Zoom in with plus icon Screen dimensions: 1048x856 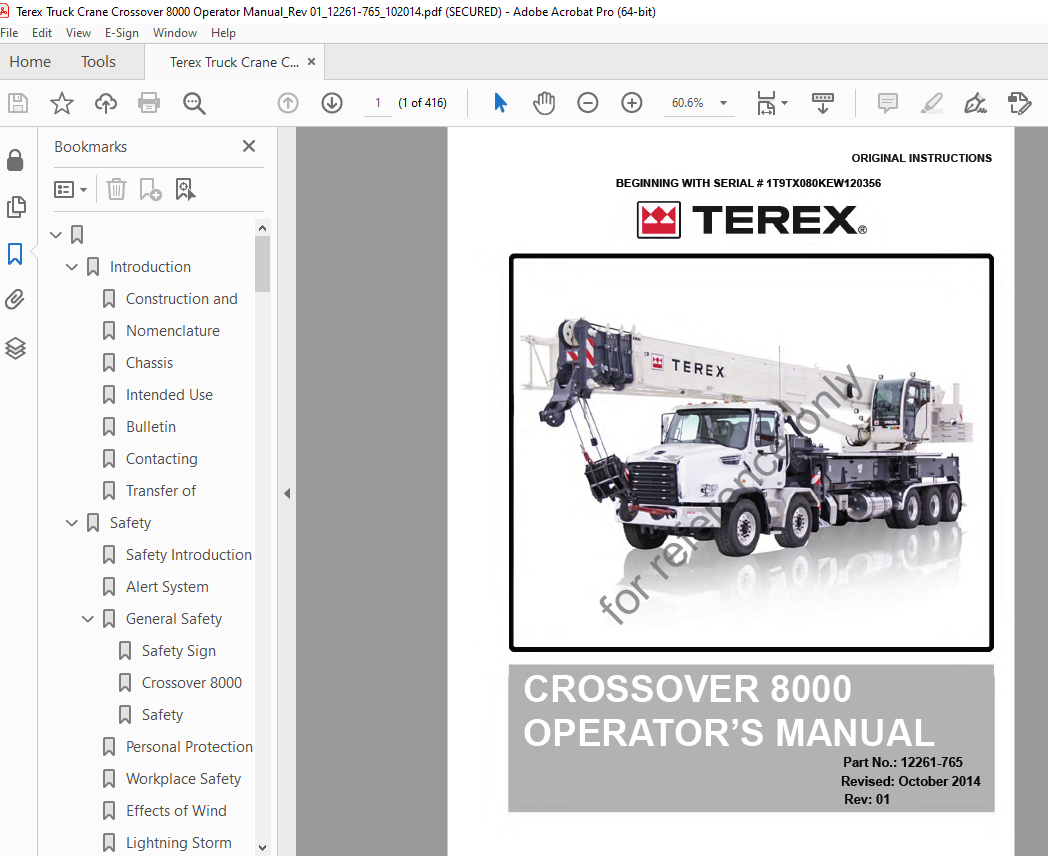(632, 103)
